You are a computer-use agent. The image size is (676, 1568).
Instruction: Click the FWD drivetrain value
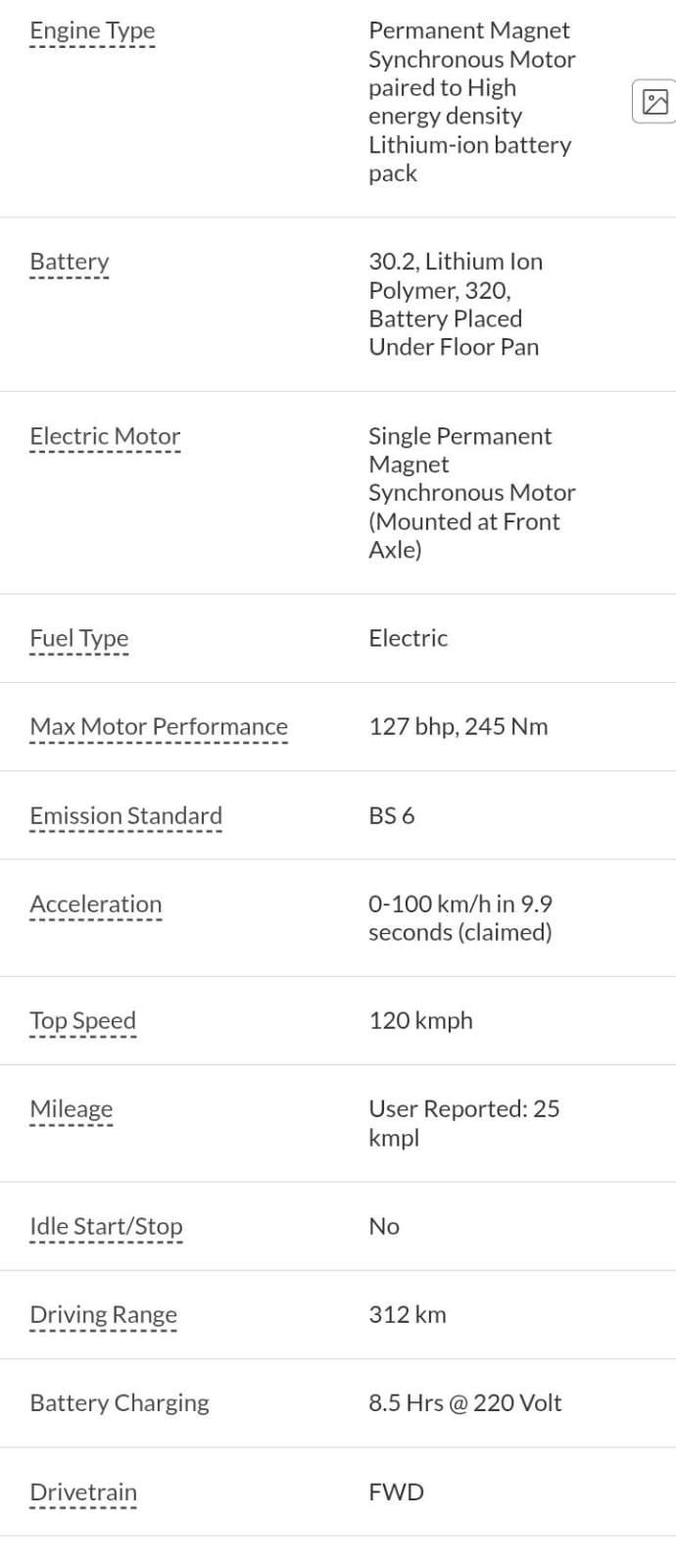coord(397,1492)
